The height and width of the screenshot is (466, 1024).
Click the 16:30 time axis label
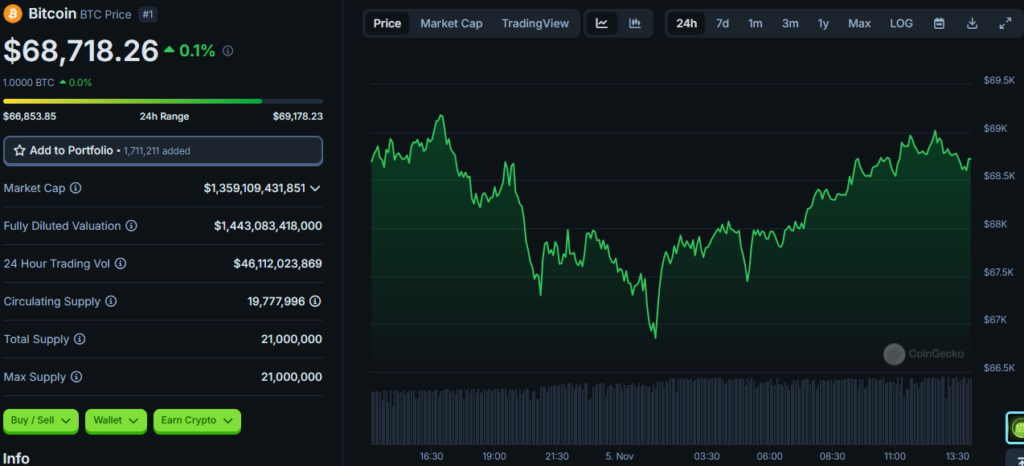click(x=432, y=456)
